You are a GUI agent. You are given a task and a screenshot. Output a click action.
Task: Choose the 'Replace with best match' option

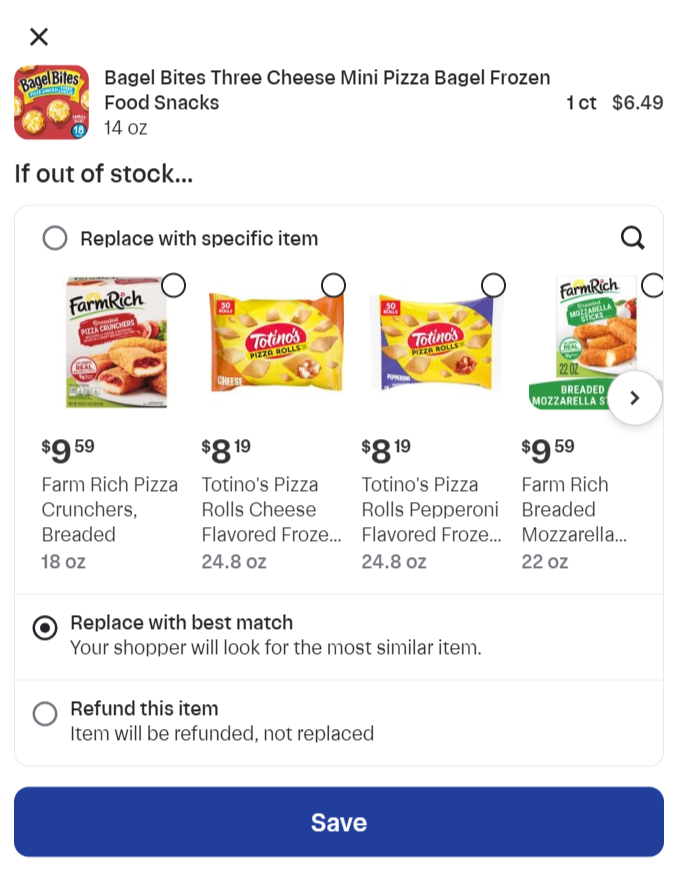click(45, 628)
